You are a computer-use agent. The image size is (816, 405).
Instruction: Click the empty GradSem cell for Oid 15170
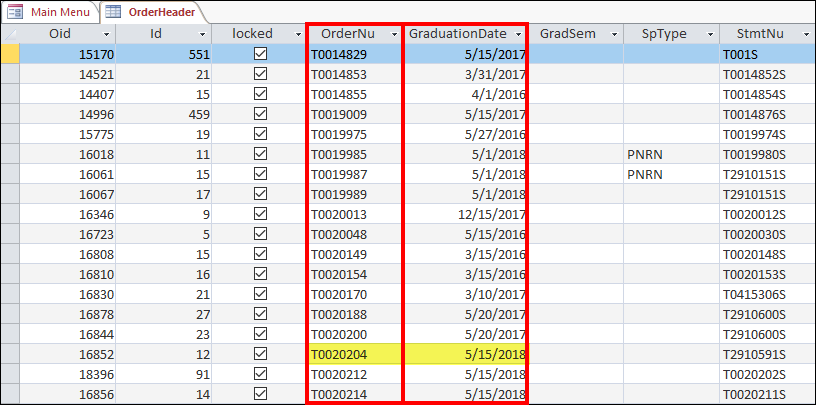point(577,54)
